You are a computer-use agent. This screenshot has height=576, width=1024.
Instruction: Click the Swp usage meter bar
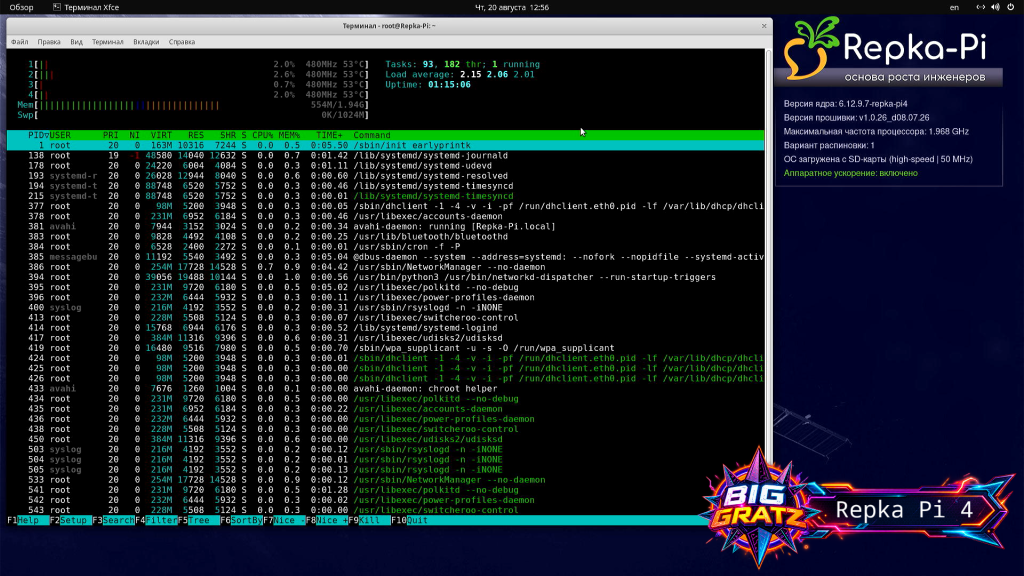193,115
